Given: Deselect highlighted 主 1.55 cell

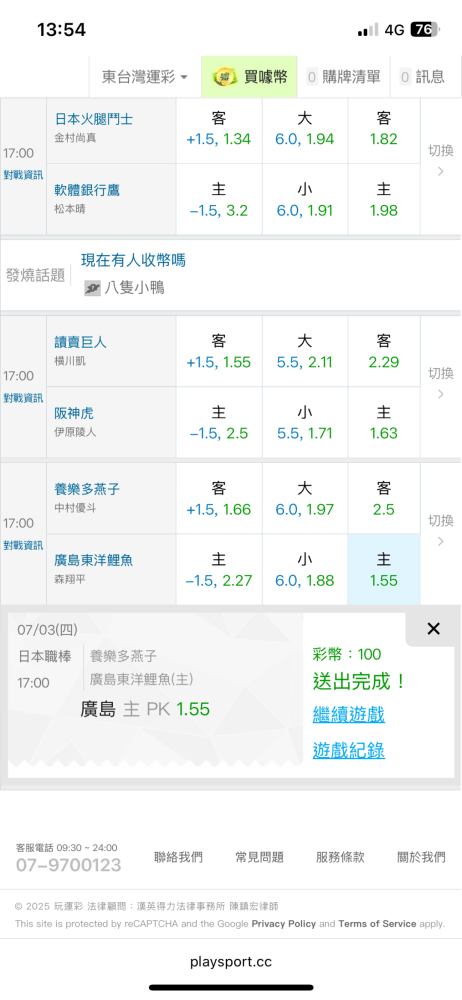Looking at the screenshot, I should [384, 570].
